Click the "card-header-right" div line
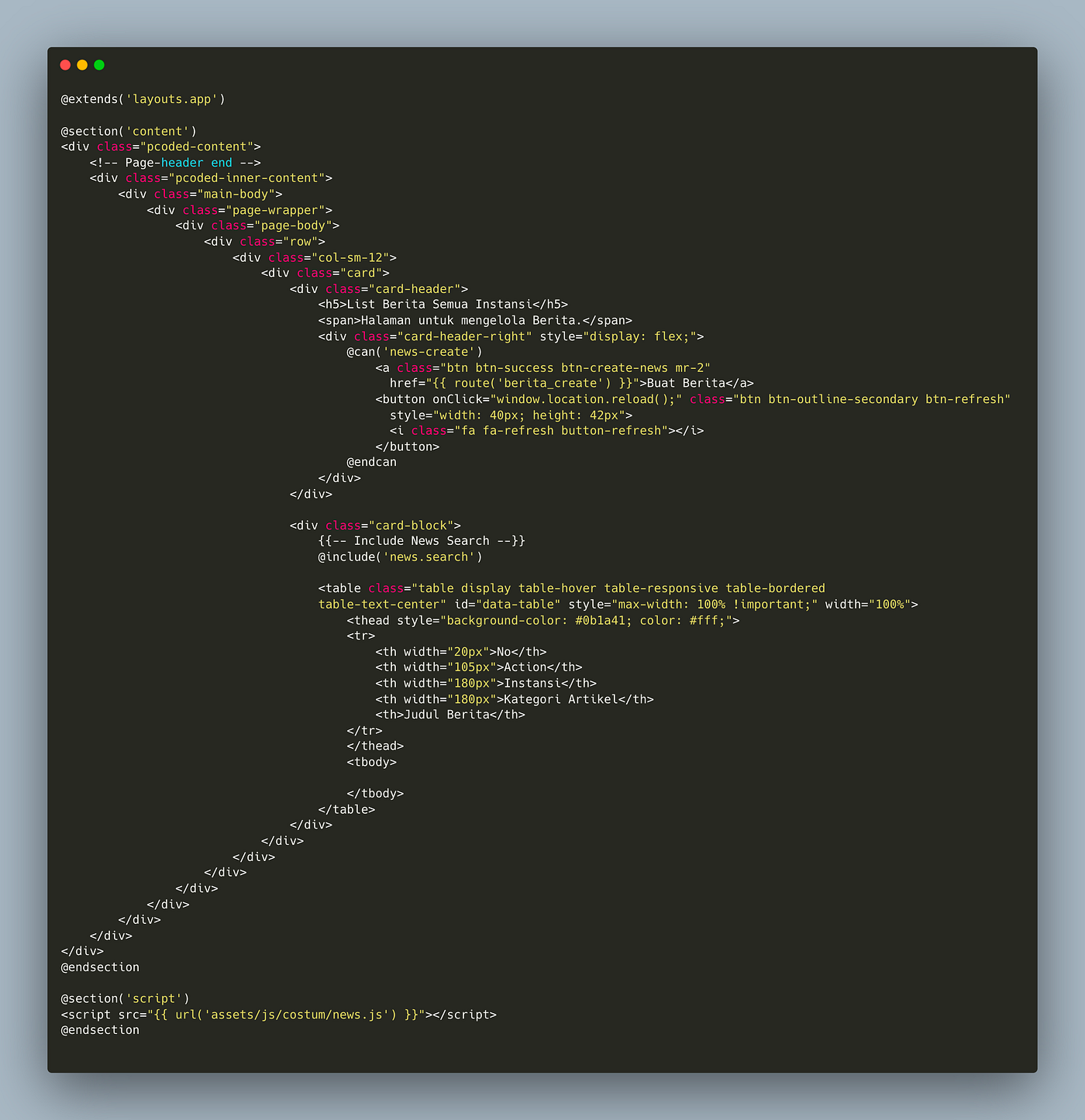The width and height of the screenshot is (1085, 1120). pyautogui.click(x=511, y=336)
